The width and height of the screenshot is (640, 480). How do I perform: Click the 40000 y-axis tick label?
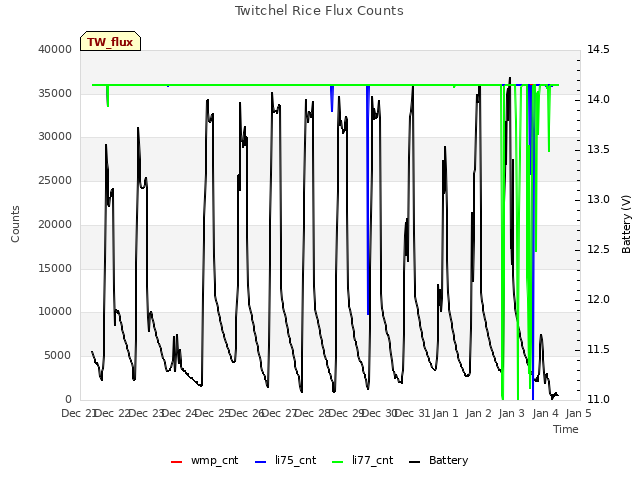(x=55, y=49)
